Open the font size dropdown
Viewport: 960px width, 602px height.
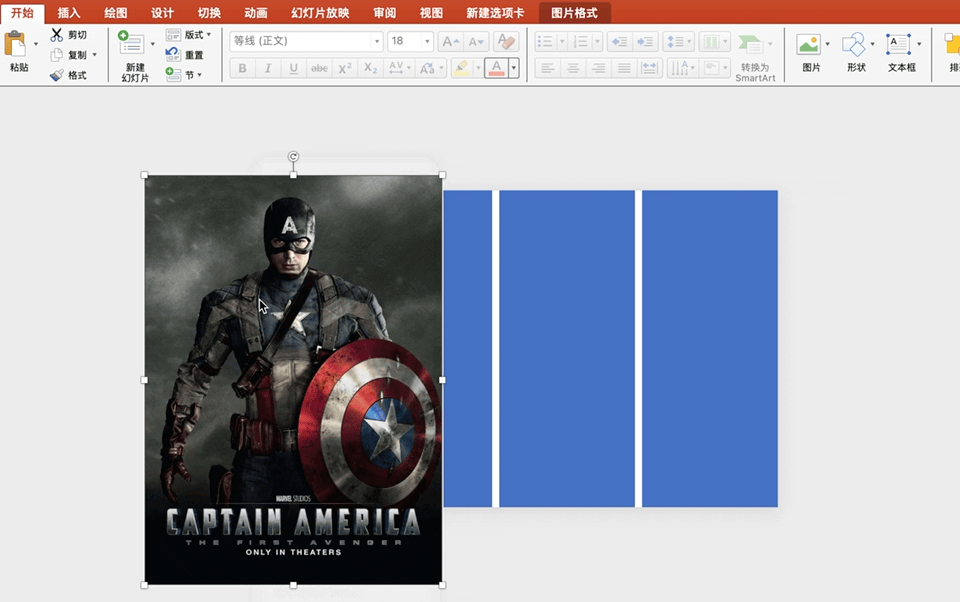pos(427,41)
